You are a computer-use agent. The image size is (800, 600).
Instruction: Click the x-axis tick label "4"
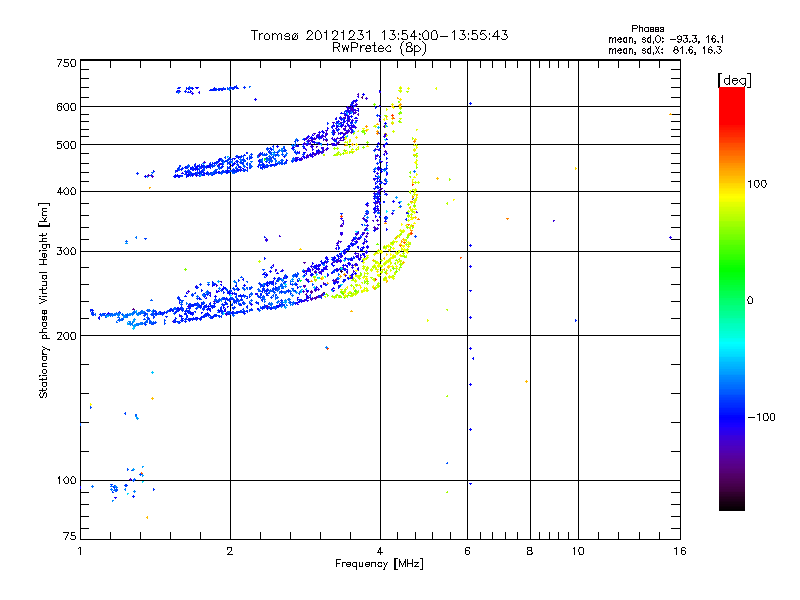[380, 551]
